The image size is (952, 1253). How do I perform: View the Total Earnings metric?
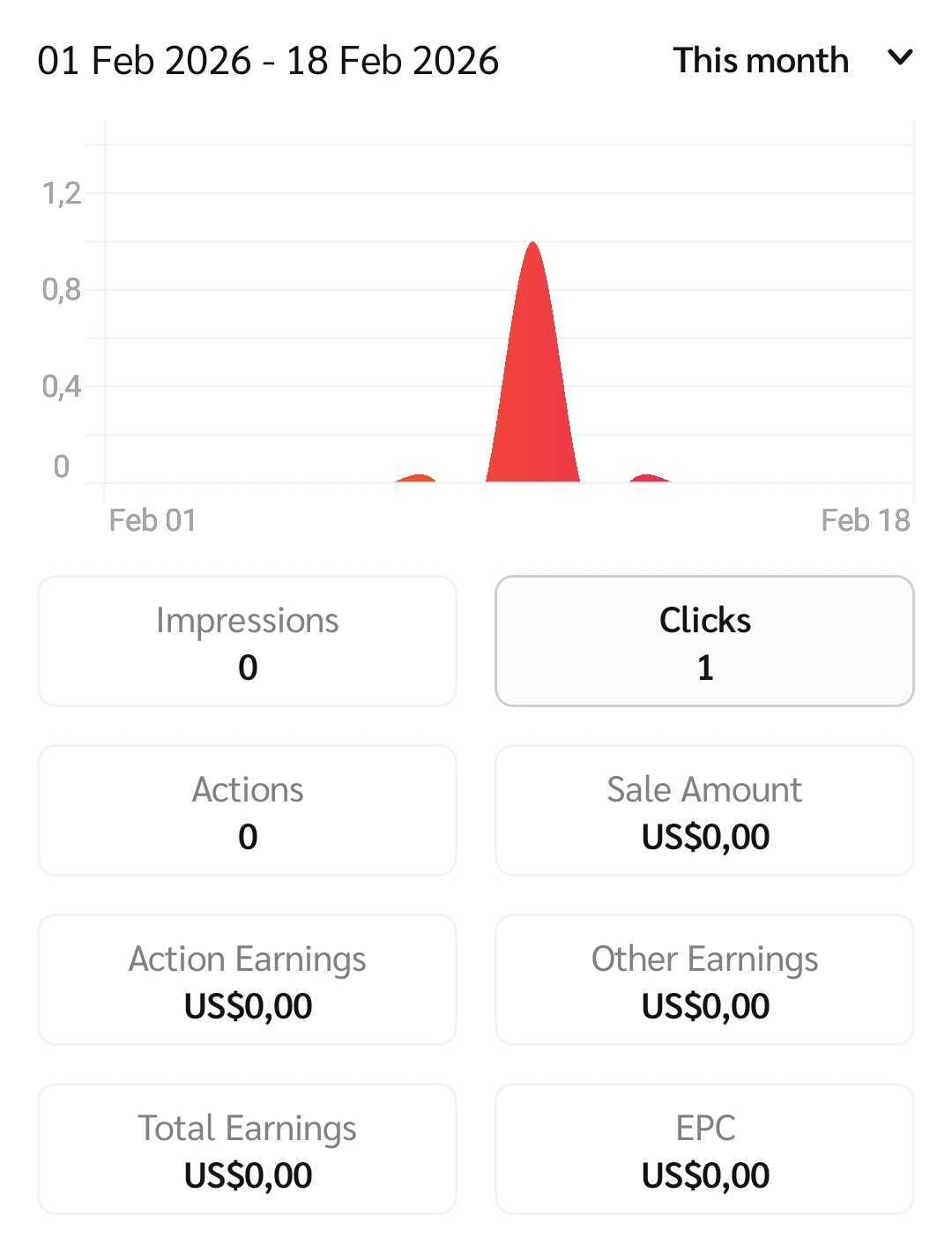coord(248,1149)
